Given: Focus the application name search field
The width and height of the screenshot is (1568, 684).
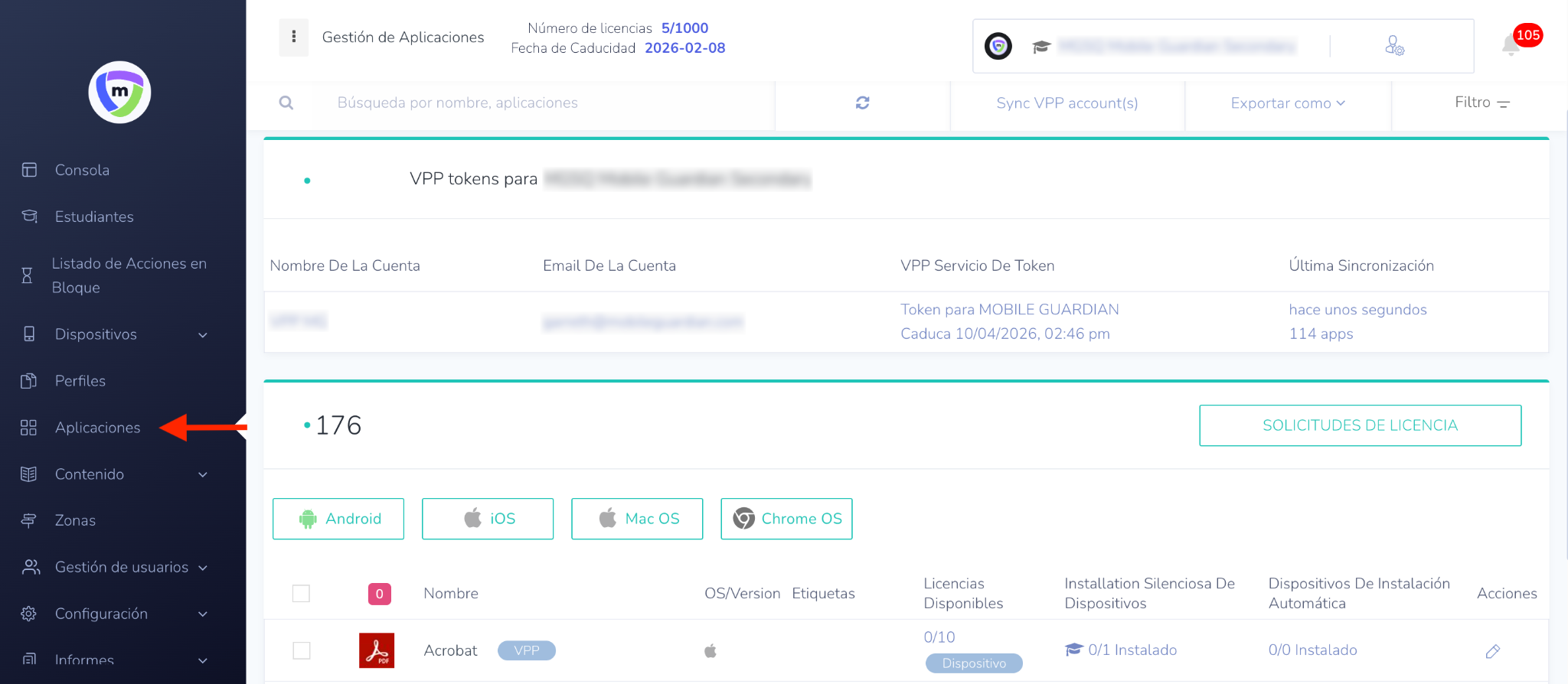Looking at the screenshot, I should (536, 103).
